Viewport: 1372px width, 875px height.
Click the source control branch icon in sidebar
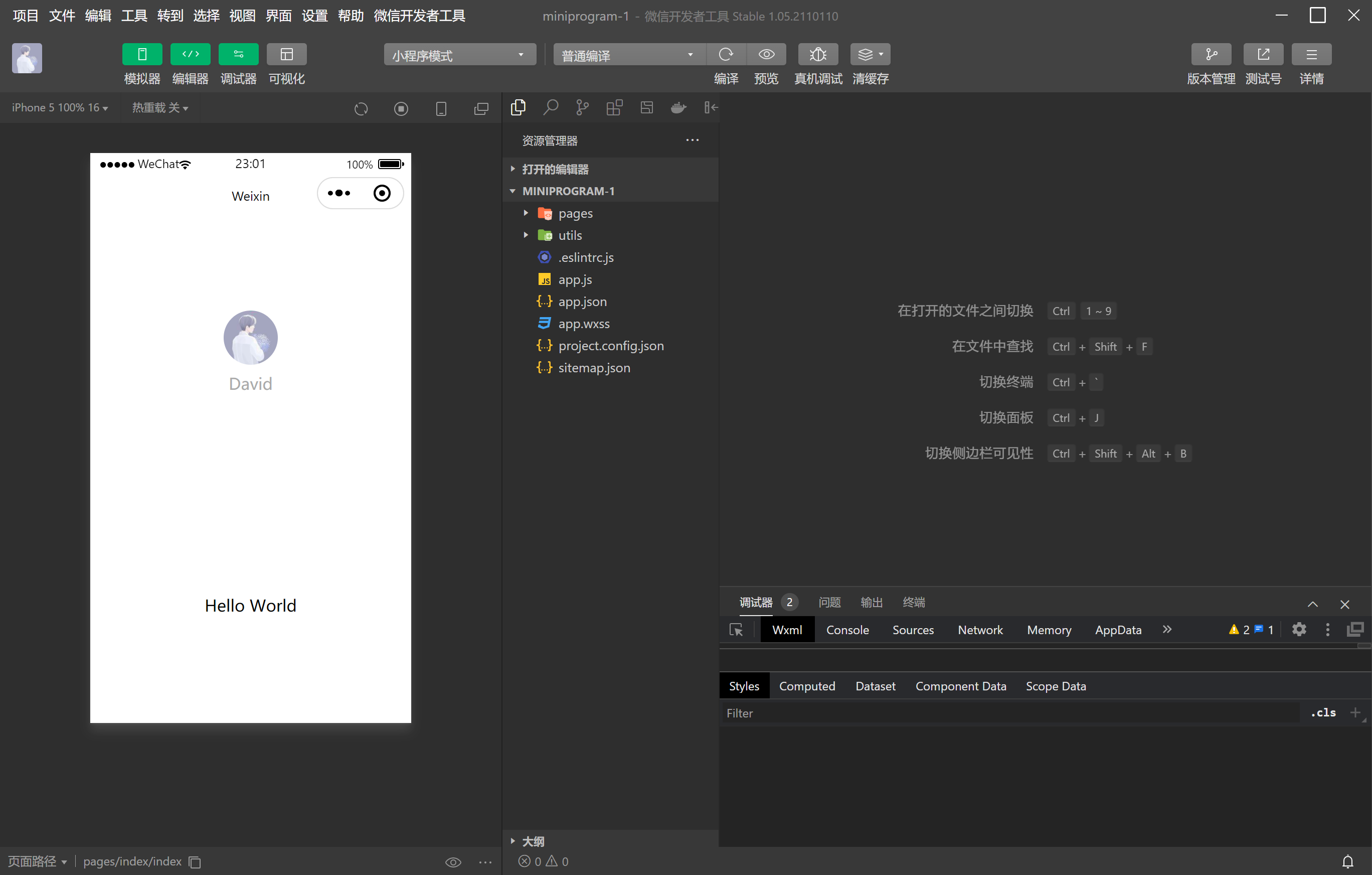582,107
